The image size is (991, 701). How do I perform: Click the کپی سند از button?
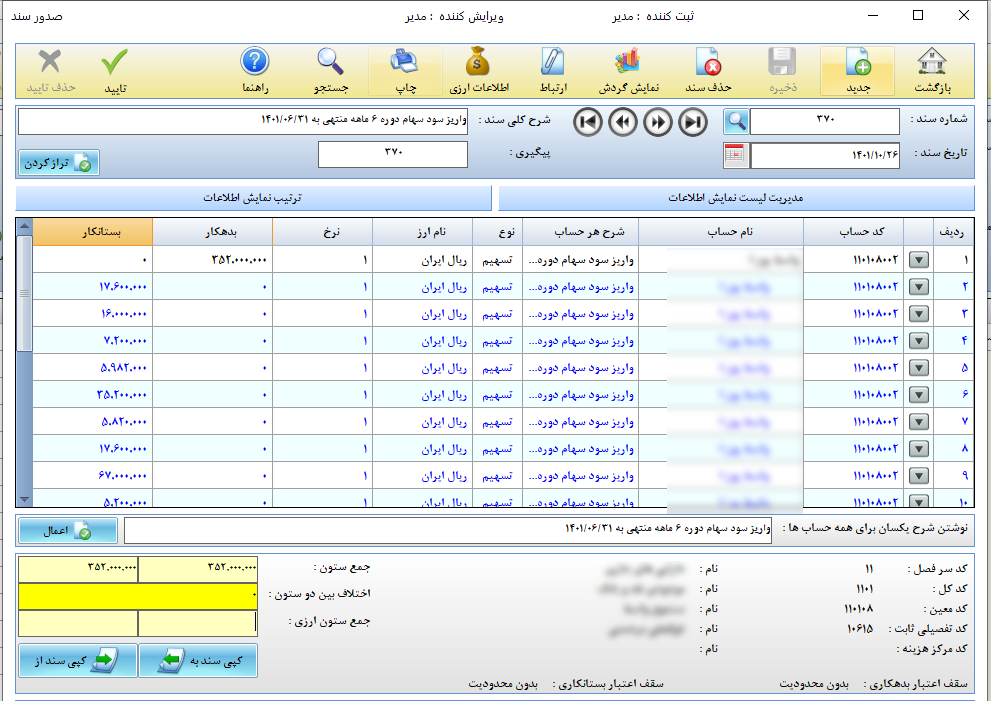78,661
